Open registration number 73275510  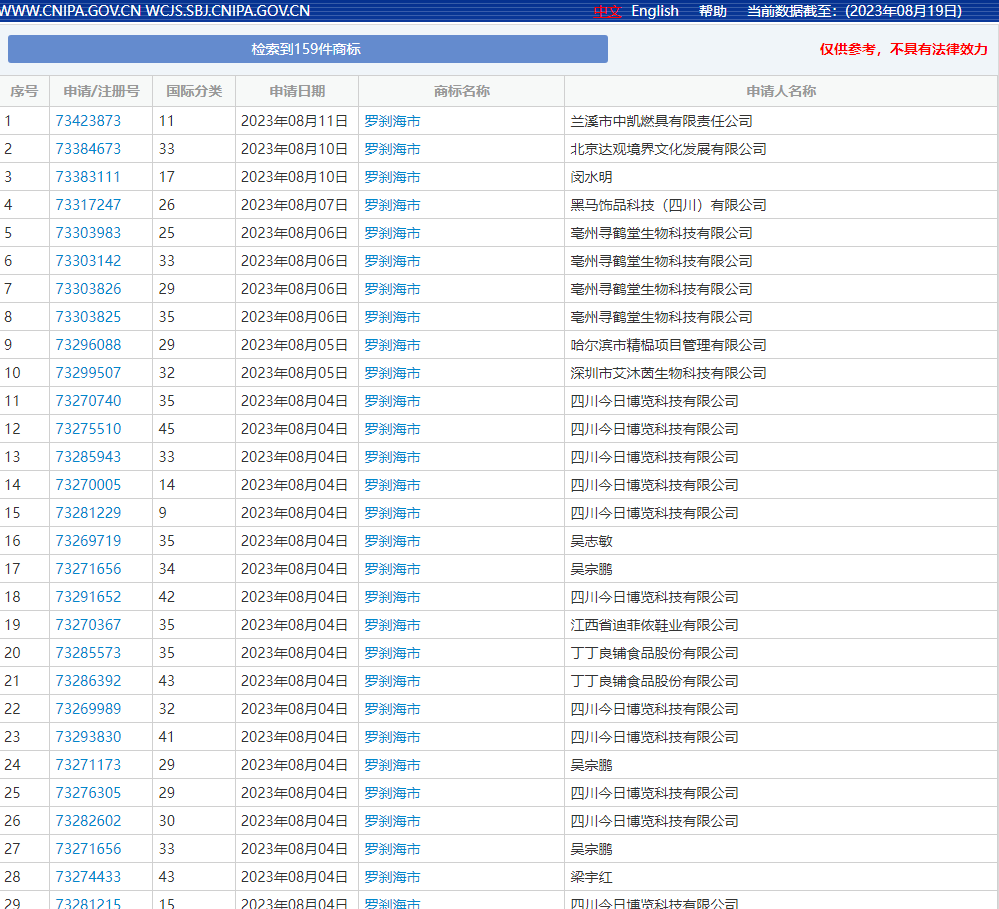pyautogui.click(x=88, y=429)
